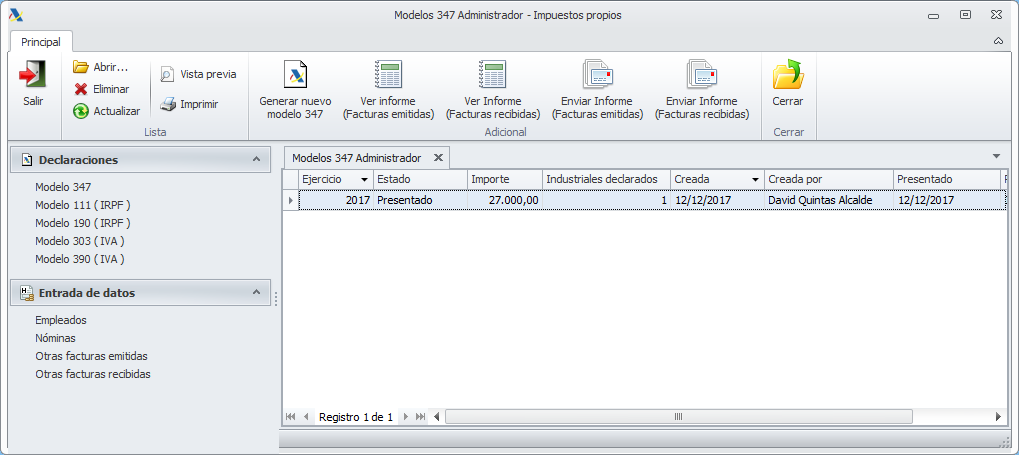Open Otras facturas emitidas
Viewport: 1019px width, 455px height.
click(92, 356)
